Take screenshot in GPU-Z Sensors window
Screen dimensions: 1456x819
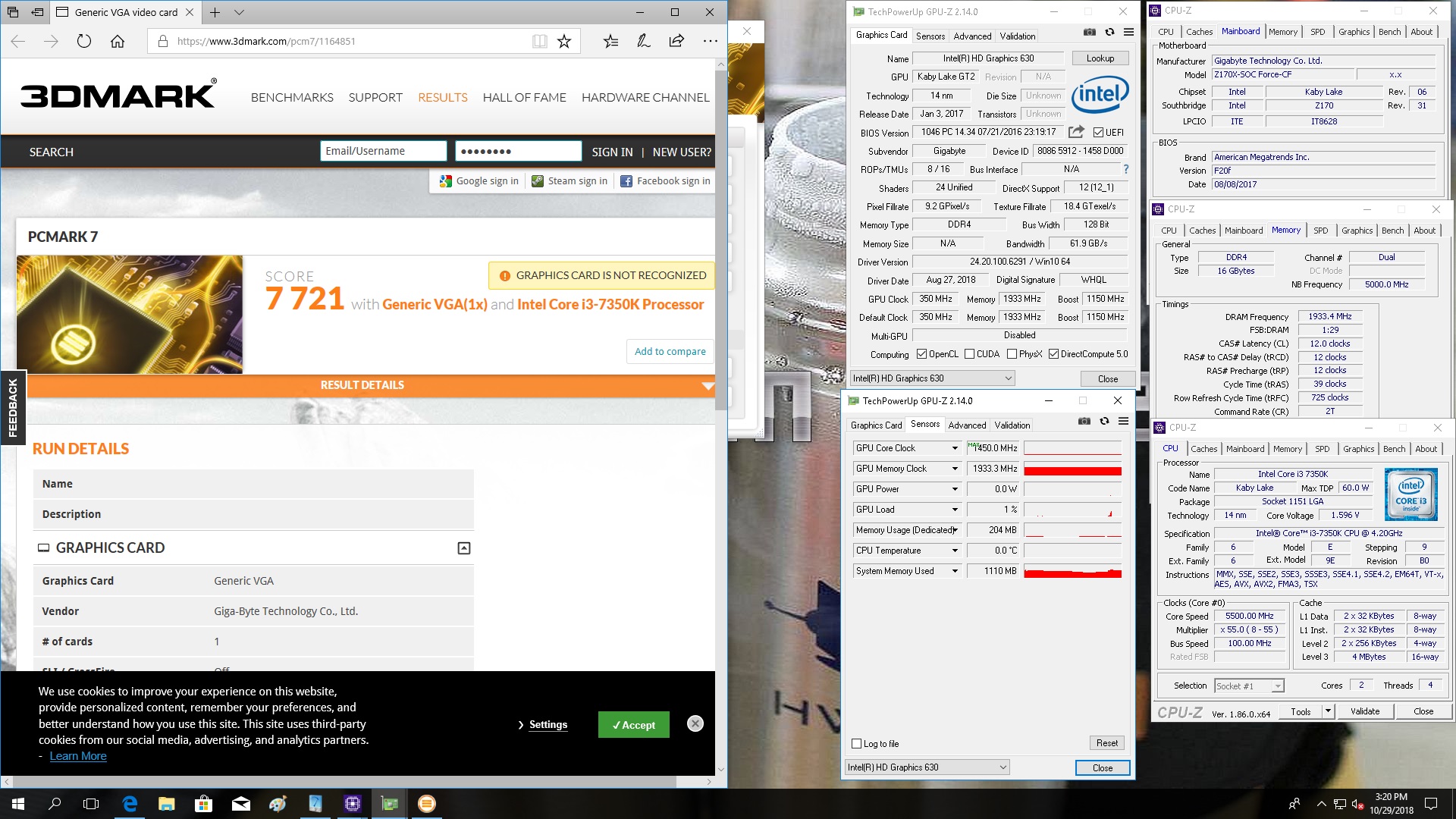pyautogui.click(x=1084, y=422)
